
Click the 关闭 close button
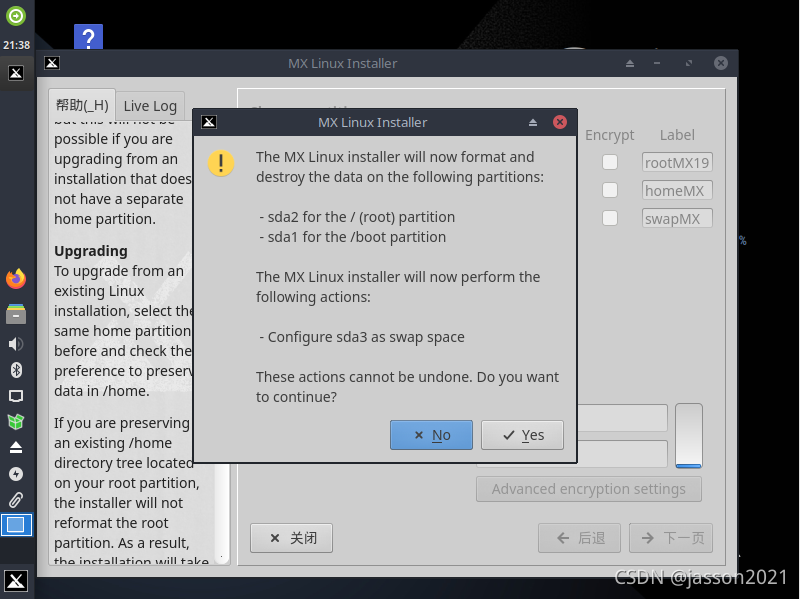[x=291, y=538]
